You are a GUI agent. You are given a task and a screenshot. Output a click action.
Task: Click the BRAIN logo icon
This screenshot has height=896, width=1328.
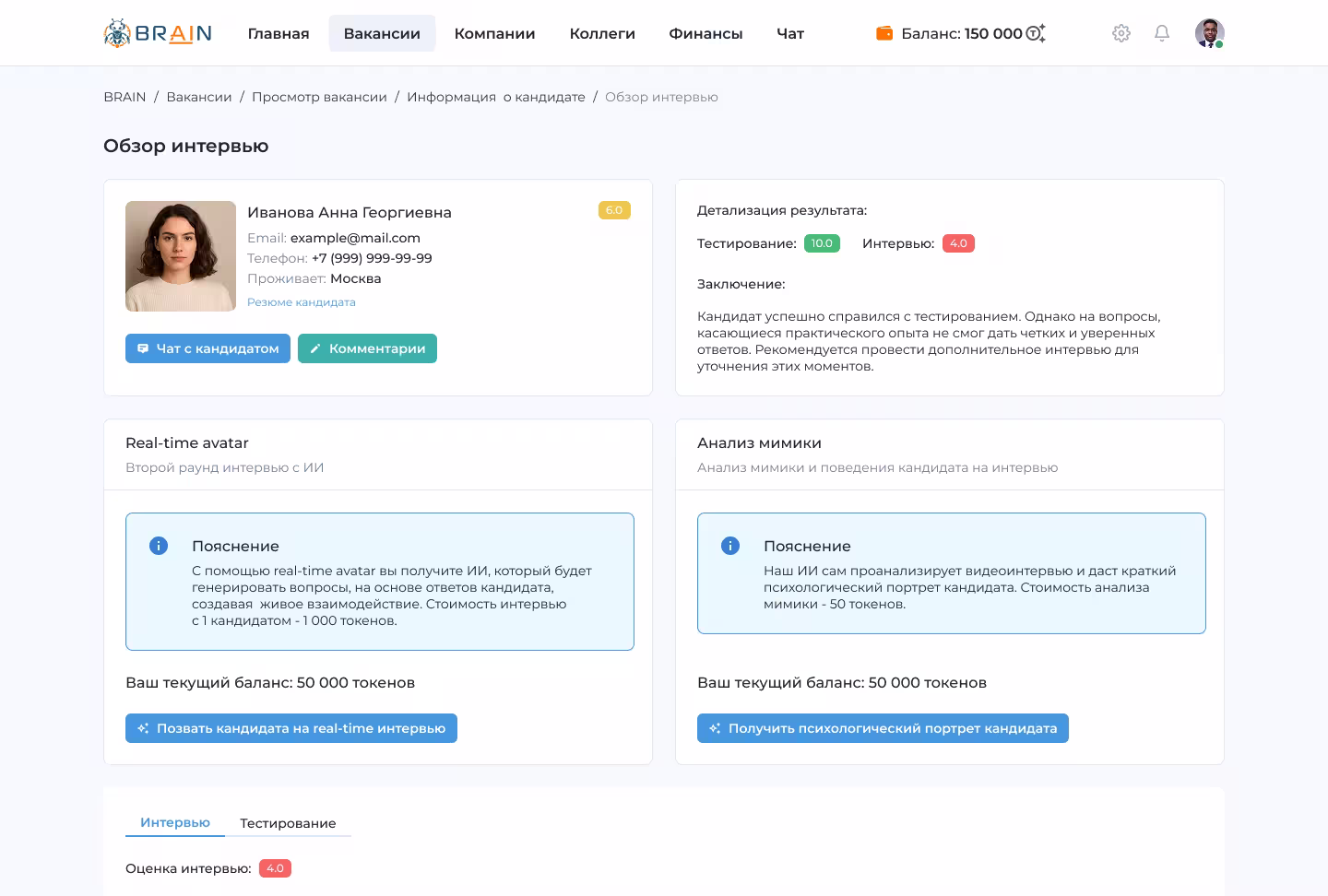[117, 33]
